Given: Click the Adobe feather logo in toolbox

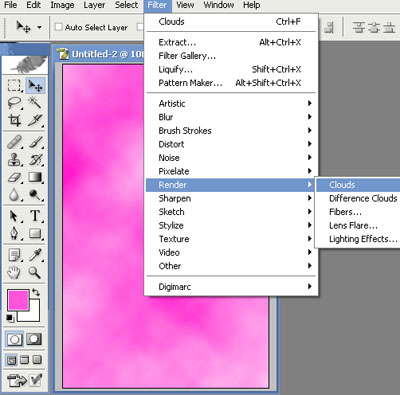Looking at the screenshot, I should (x=25, y=64).
